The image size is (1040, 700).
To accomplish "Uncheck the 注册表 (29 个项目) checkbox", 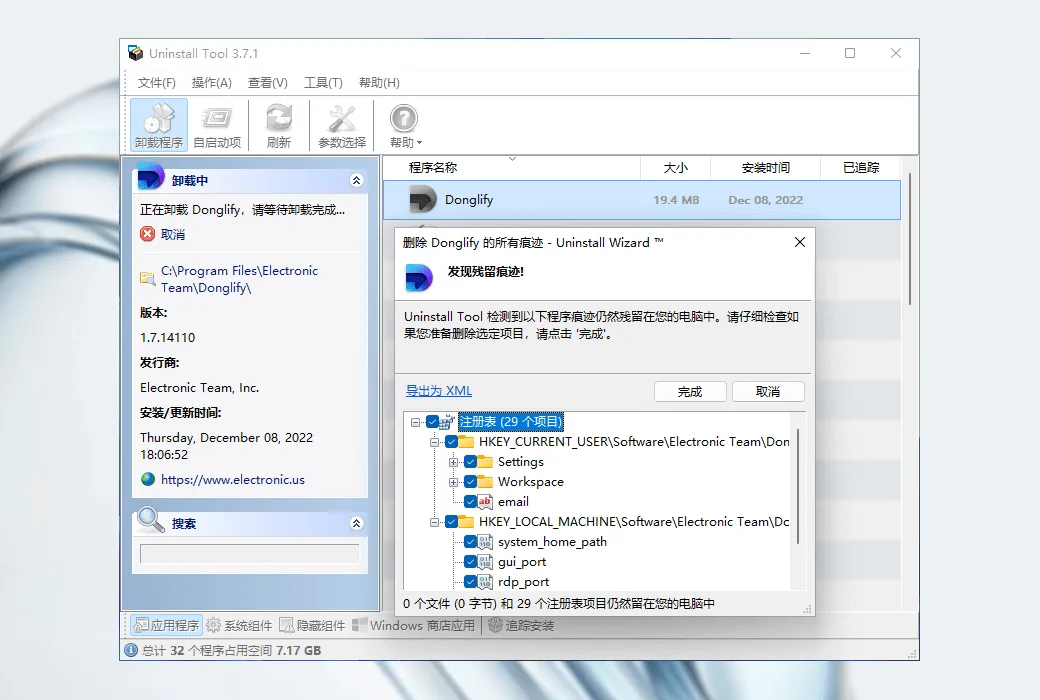I will 432,422.
